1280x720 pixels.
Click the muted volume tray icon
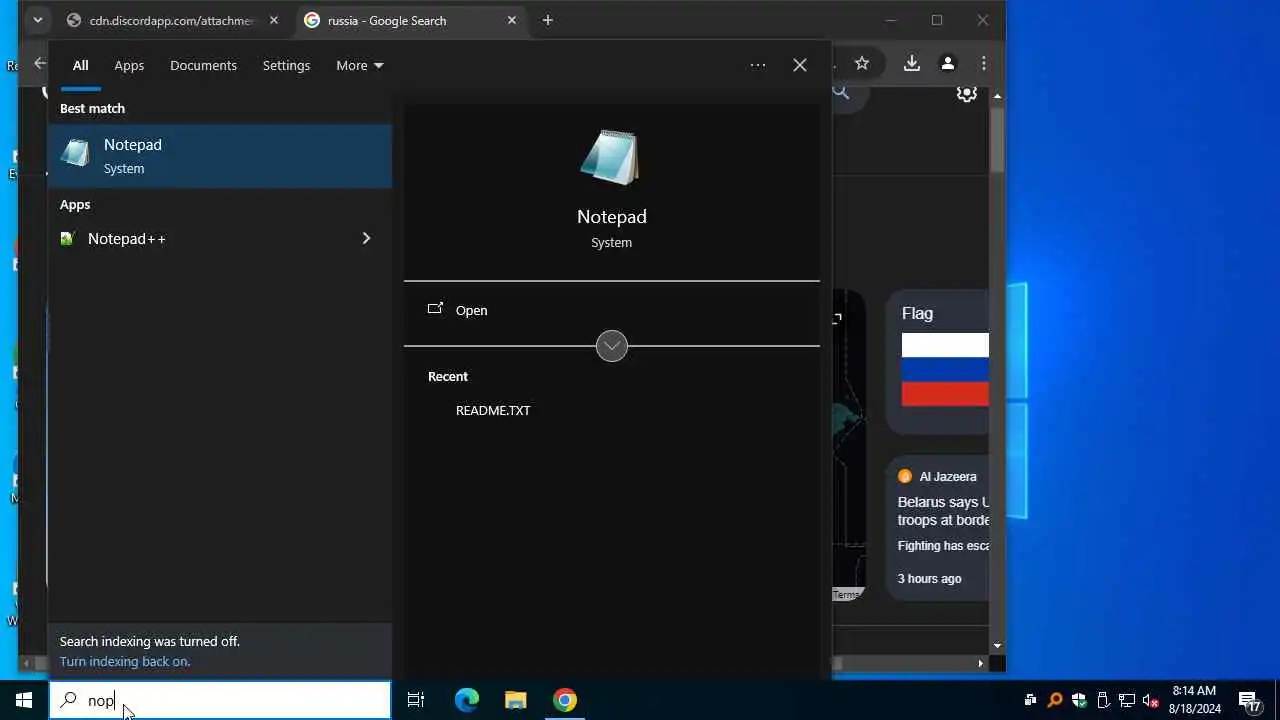(1151, 700)
